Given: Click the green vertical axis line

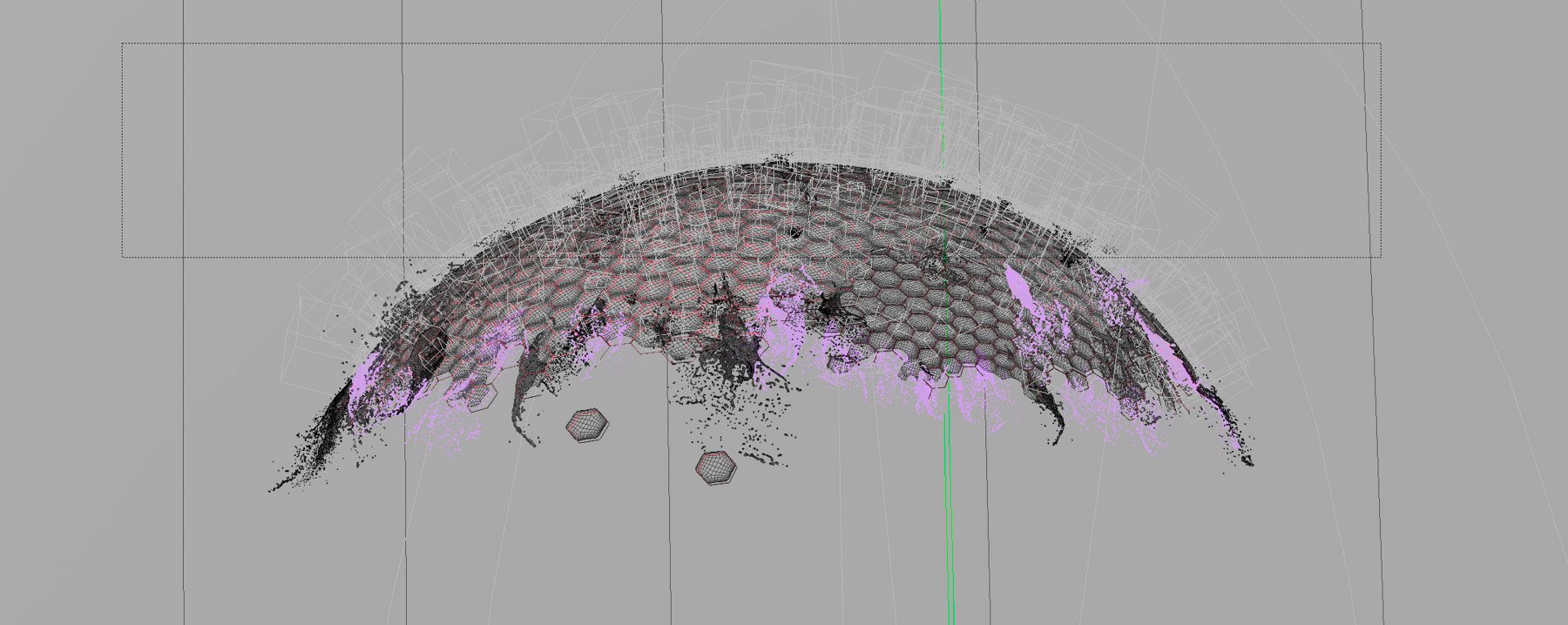Looking at the screenshot, I should click(945, 312).
